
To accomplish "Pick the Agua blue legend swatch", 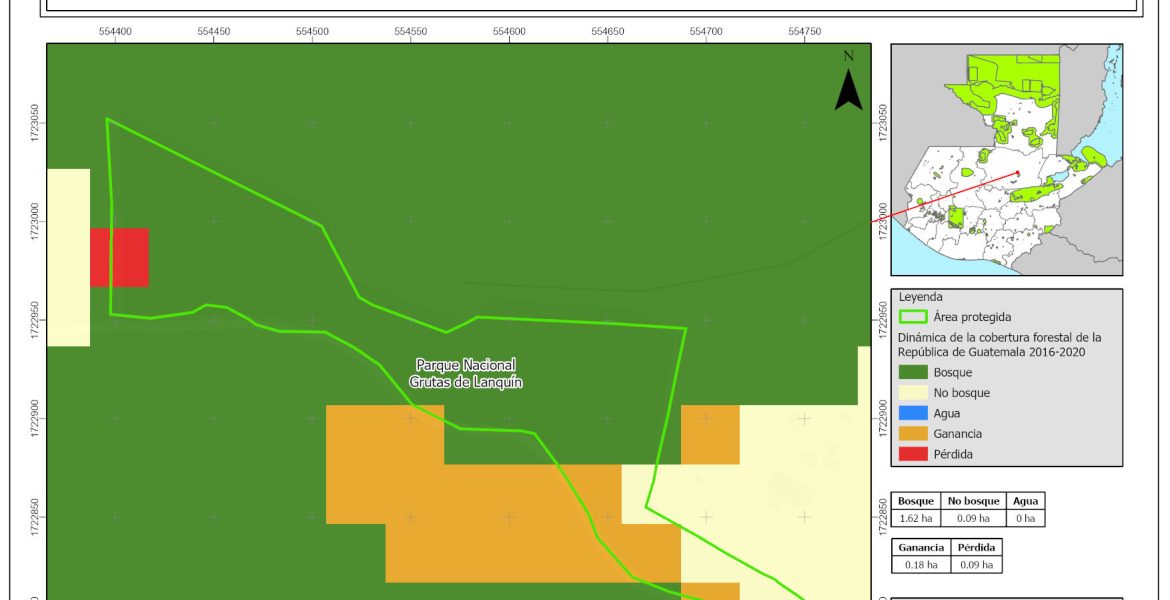I will pos(912,413).
